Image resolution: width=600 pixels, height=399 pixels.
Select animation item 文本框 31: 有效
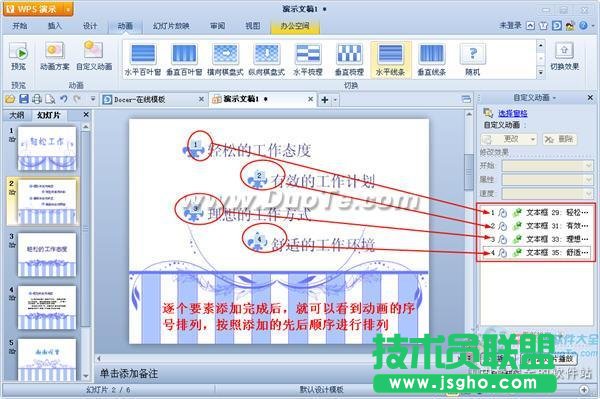click(536, 226)
